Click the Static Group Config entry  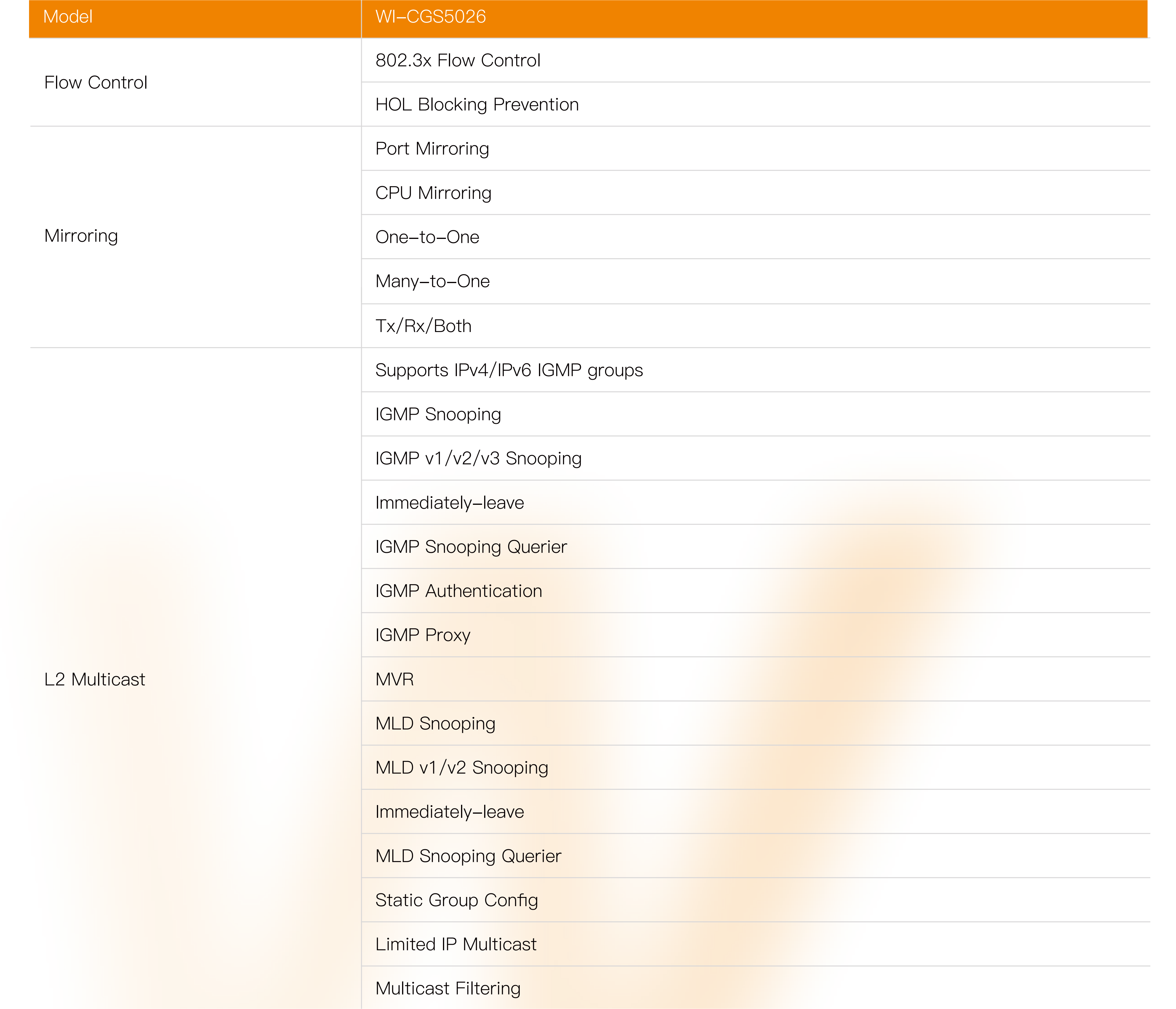[x=456, y=901]
